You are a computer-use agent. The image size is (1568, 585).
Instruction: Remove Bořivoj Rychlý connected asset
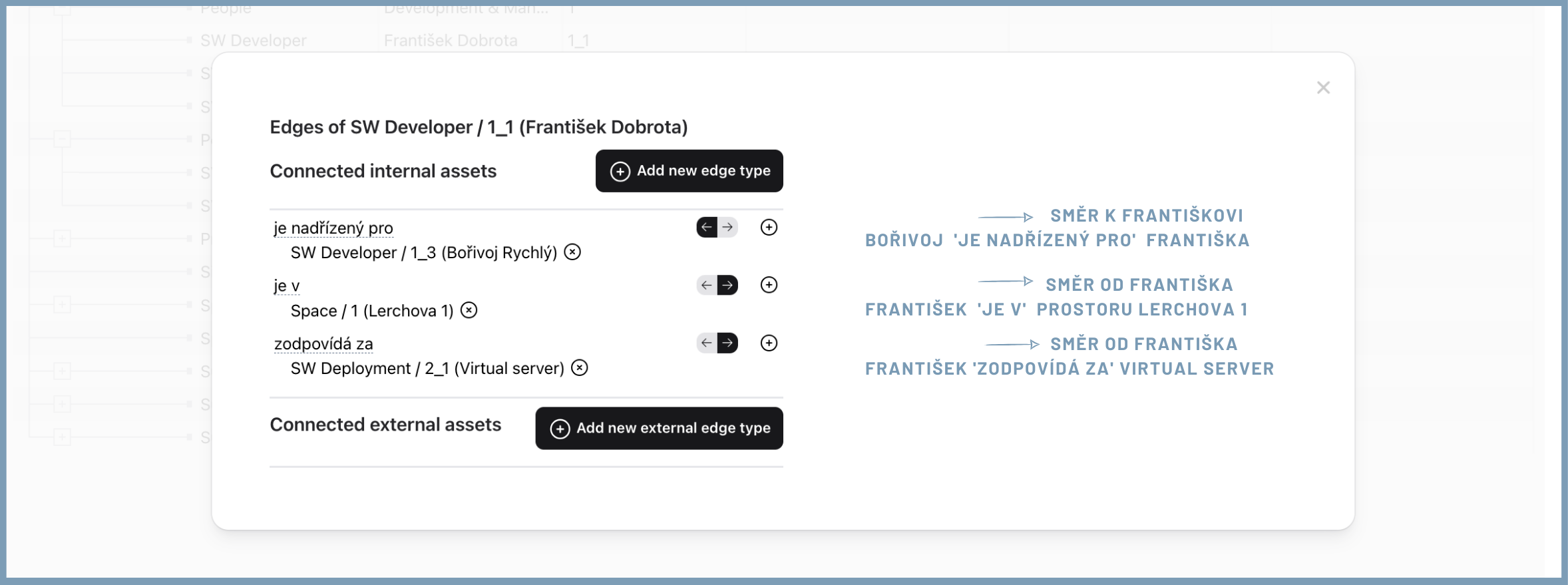[x=572, y=252]
